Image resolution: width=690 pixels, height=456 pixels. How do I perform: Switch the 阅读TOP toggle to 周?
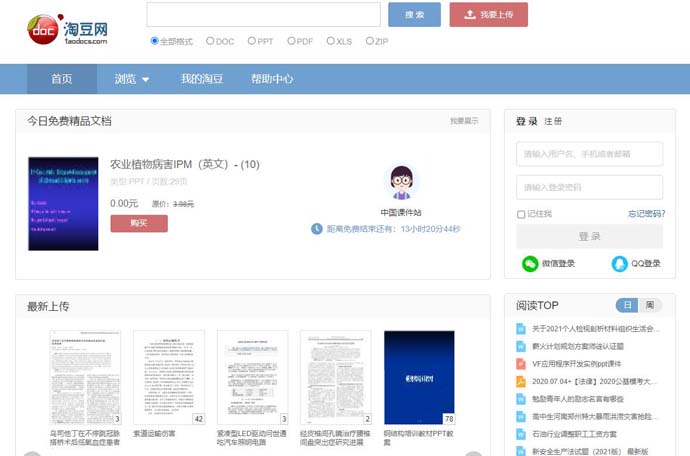click(649, 305)
